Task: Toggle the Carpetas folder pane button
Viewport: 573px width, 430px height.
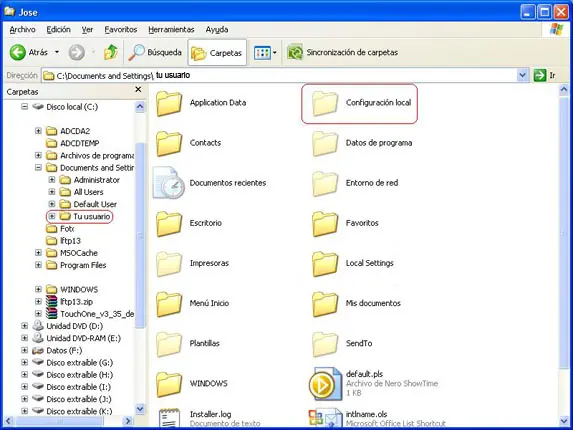Action: pyautogui.click(x=217, y=53)
